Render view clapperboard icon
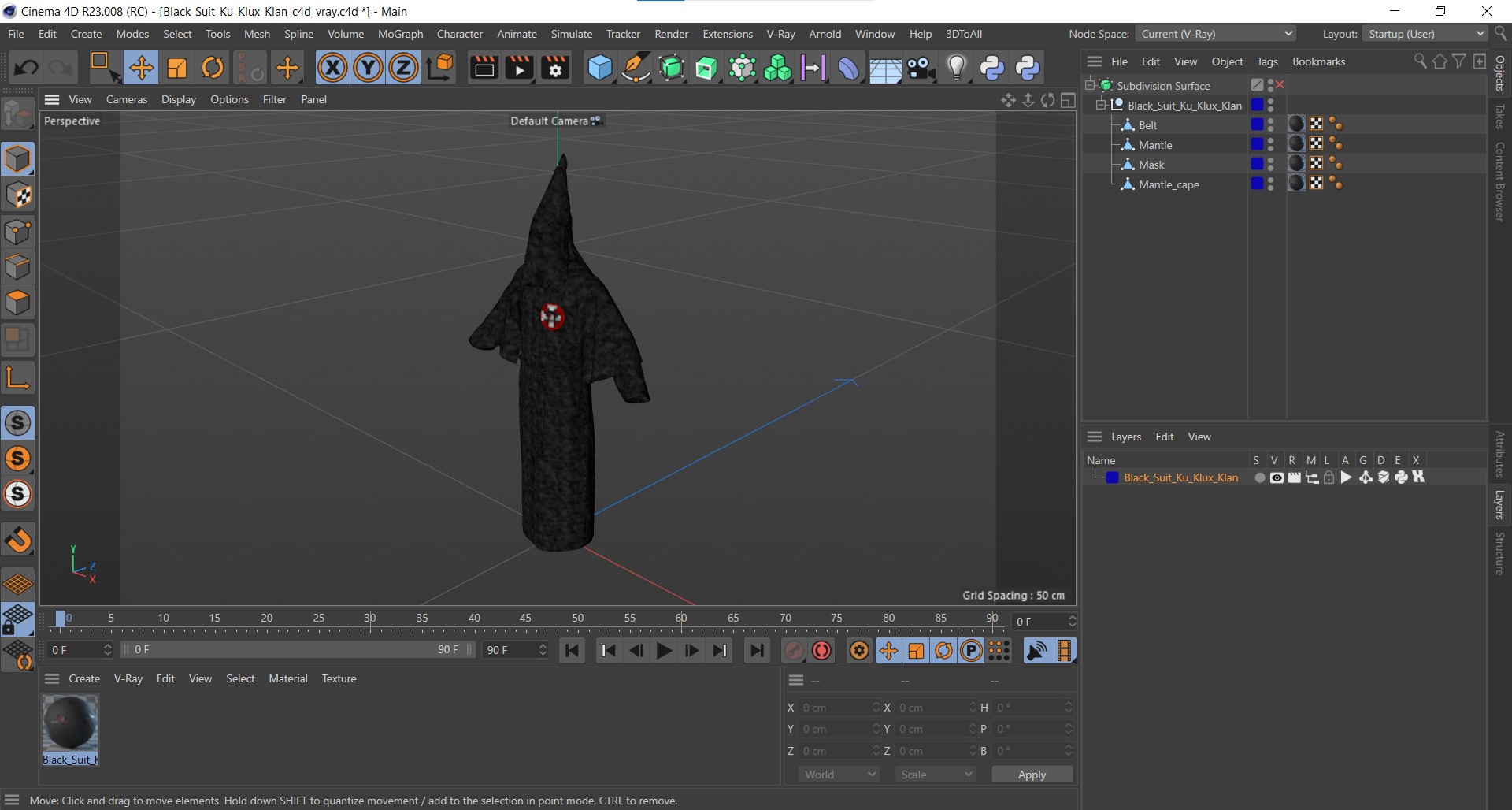Viewport: 1512px width, 810px height. click(x=484, y=68)
